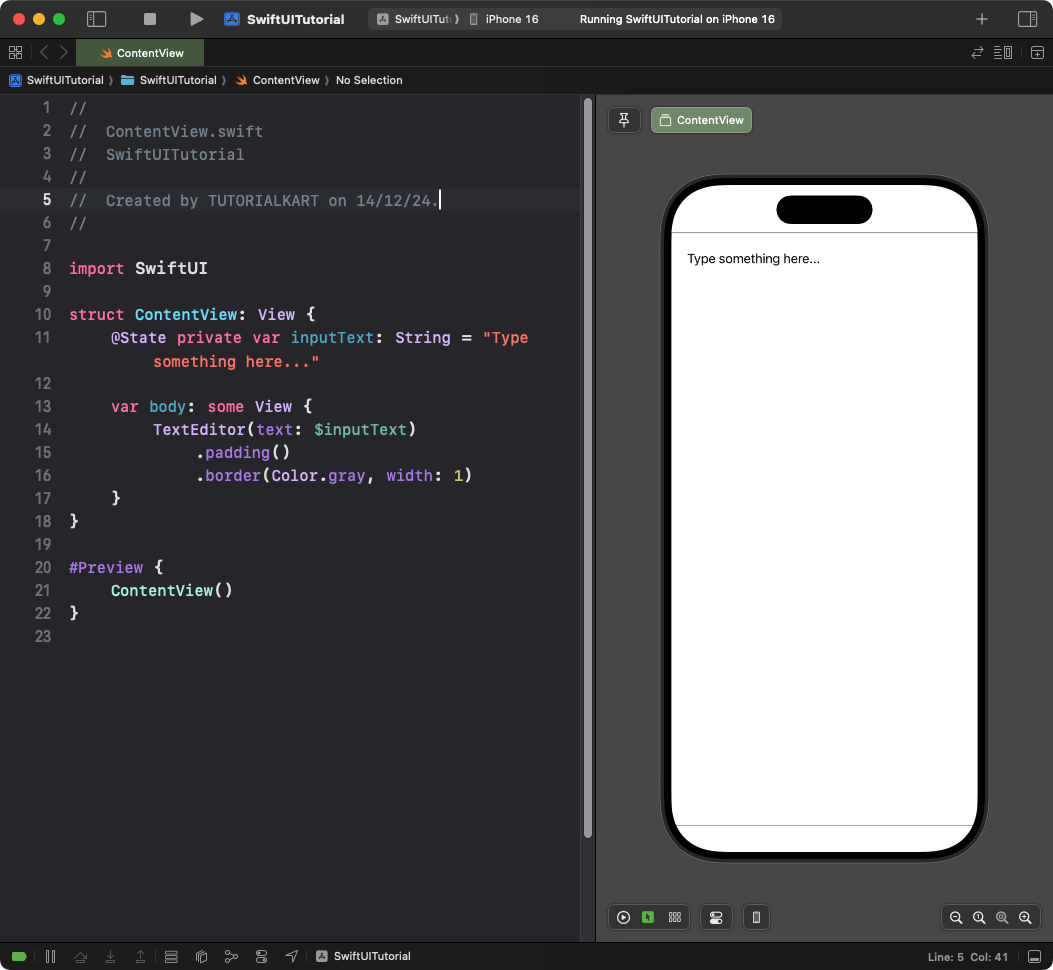Open the tab overview grid
Viewport: 1053px width, 970px height.
[16, 52]
